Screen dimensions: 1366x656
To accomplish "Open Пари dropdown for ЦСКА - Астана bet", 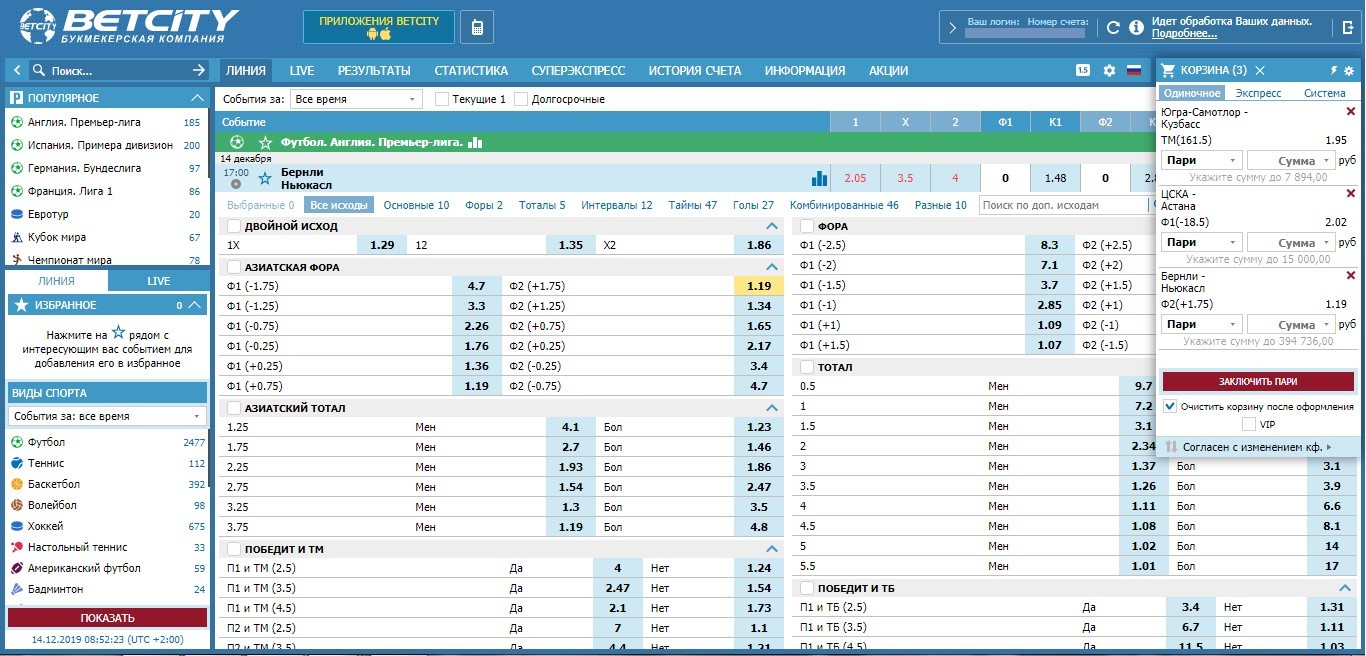I will (1201, 242).
